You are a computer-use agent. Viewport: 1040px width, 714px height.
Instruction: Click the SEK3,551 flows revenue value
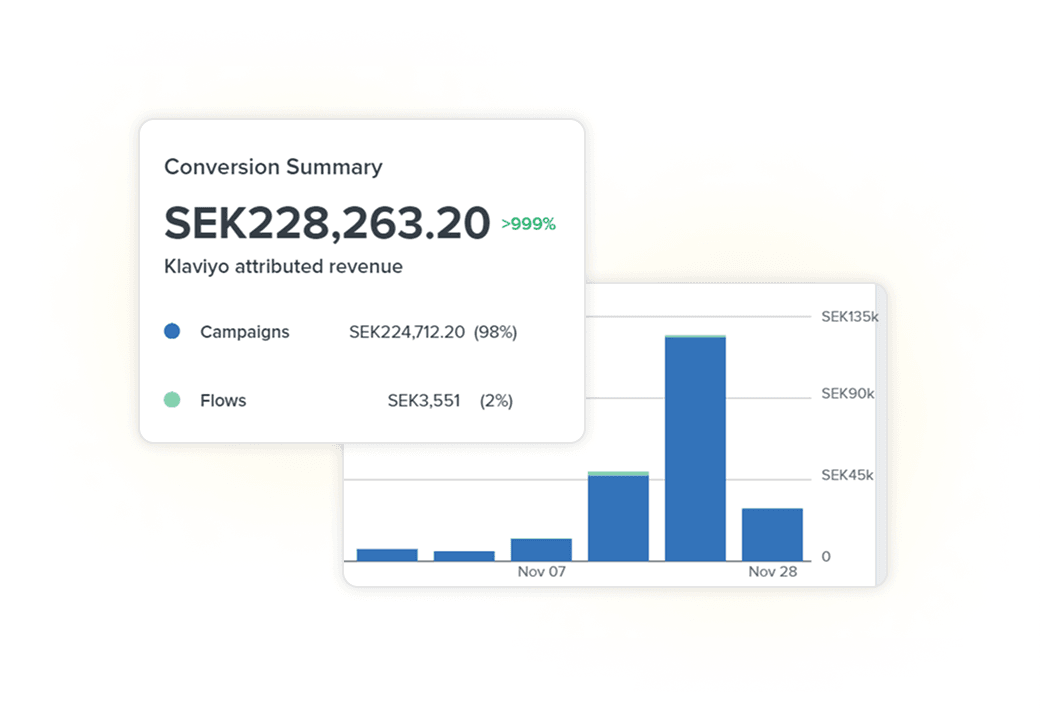coord(423,401)
